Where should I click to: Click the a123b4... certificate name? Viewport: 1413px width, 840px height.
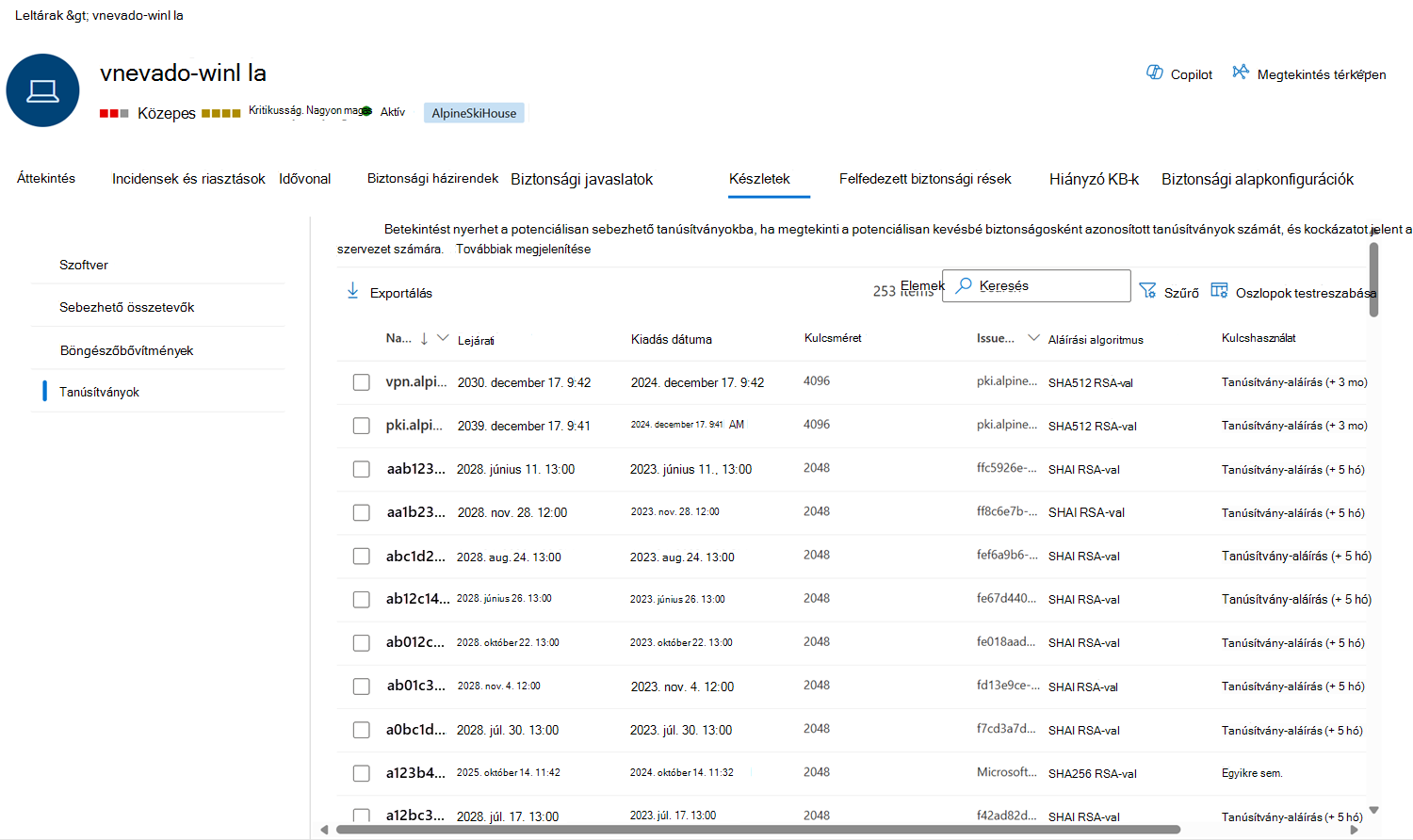(415, 772)
